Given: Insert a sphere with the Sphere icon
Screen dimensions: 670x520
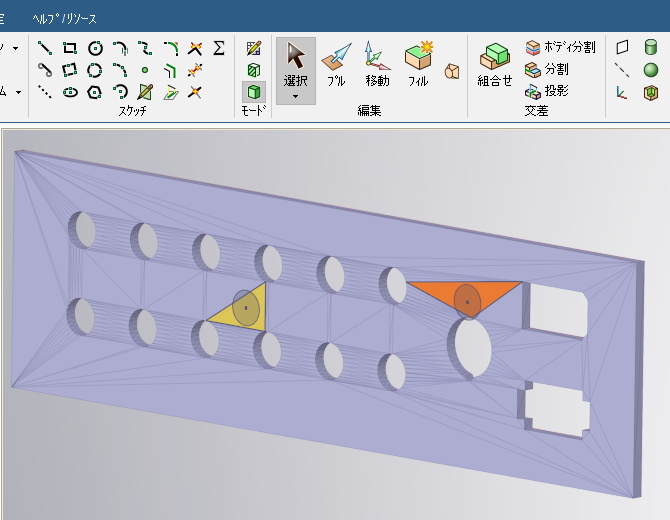Looking at the screenshot, I should coord(650,70).
